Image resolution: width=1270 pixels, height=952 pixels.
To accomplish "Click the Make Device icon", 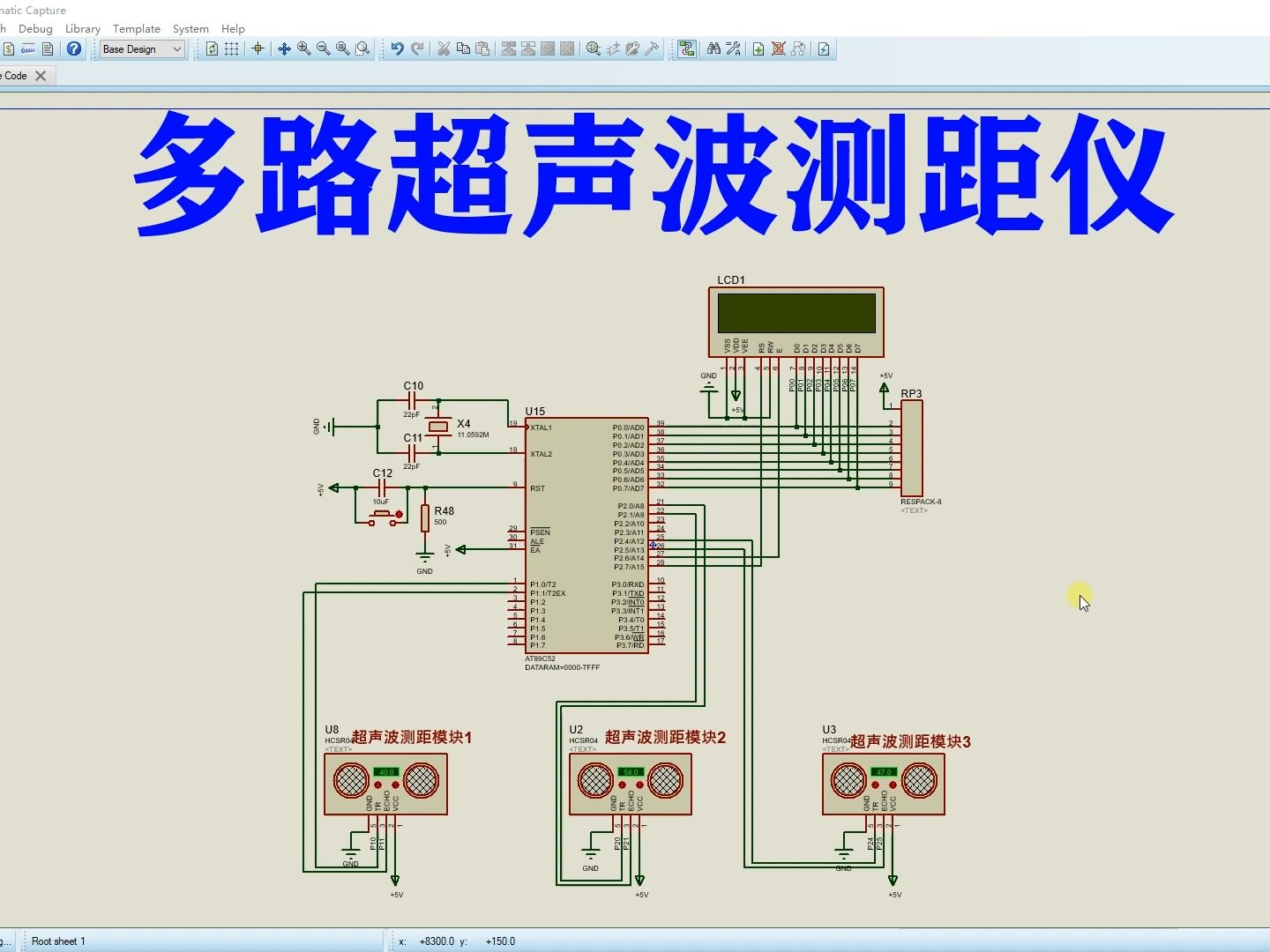I will pos(613,49).
